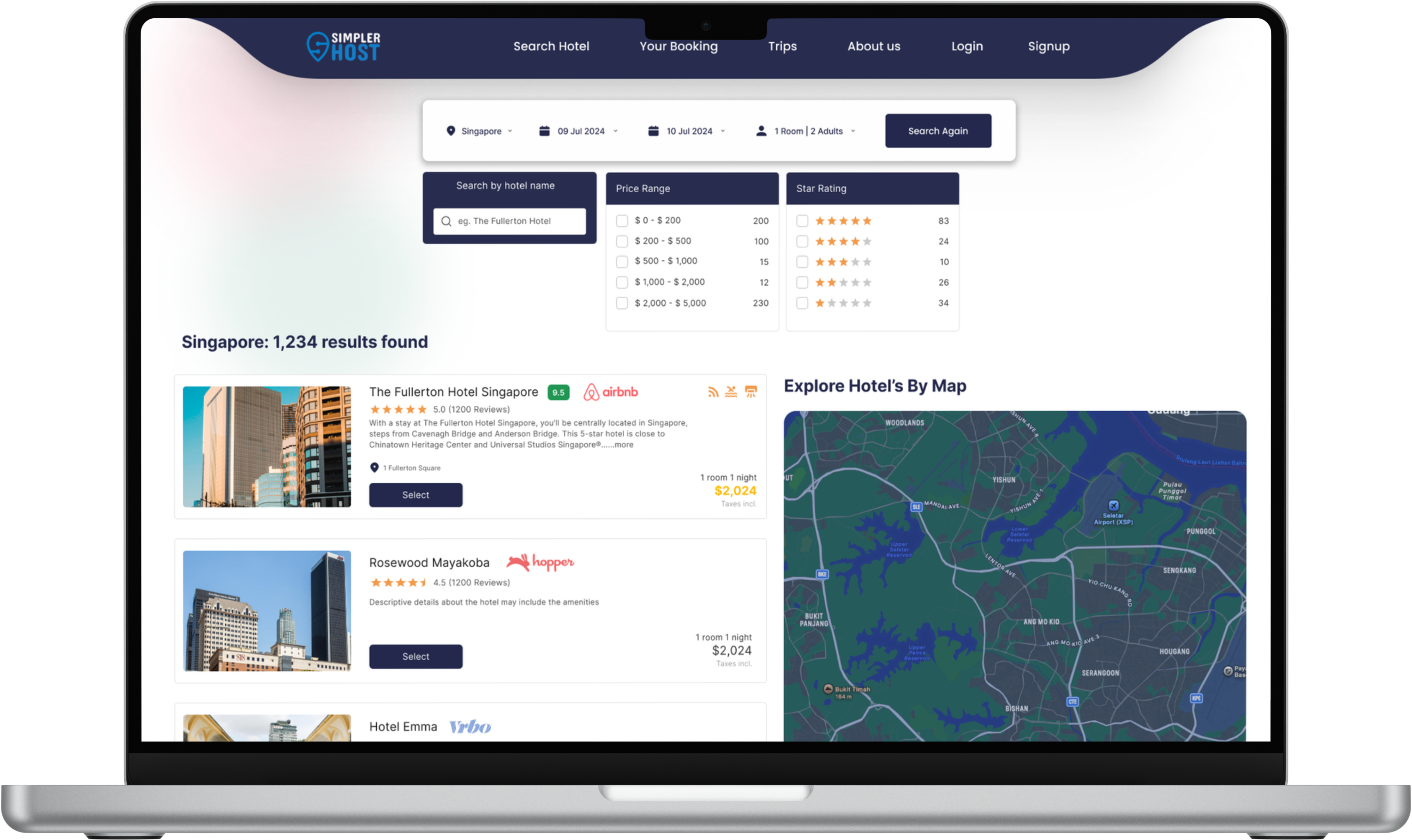Open the Fullerton Hotel photo thumbnail
The image size is (1412, 840).
[267, 447]
